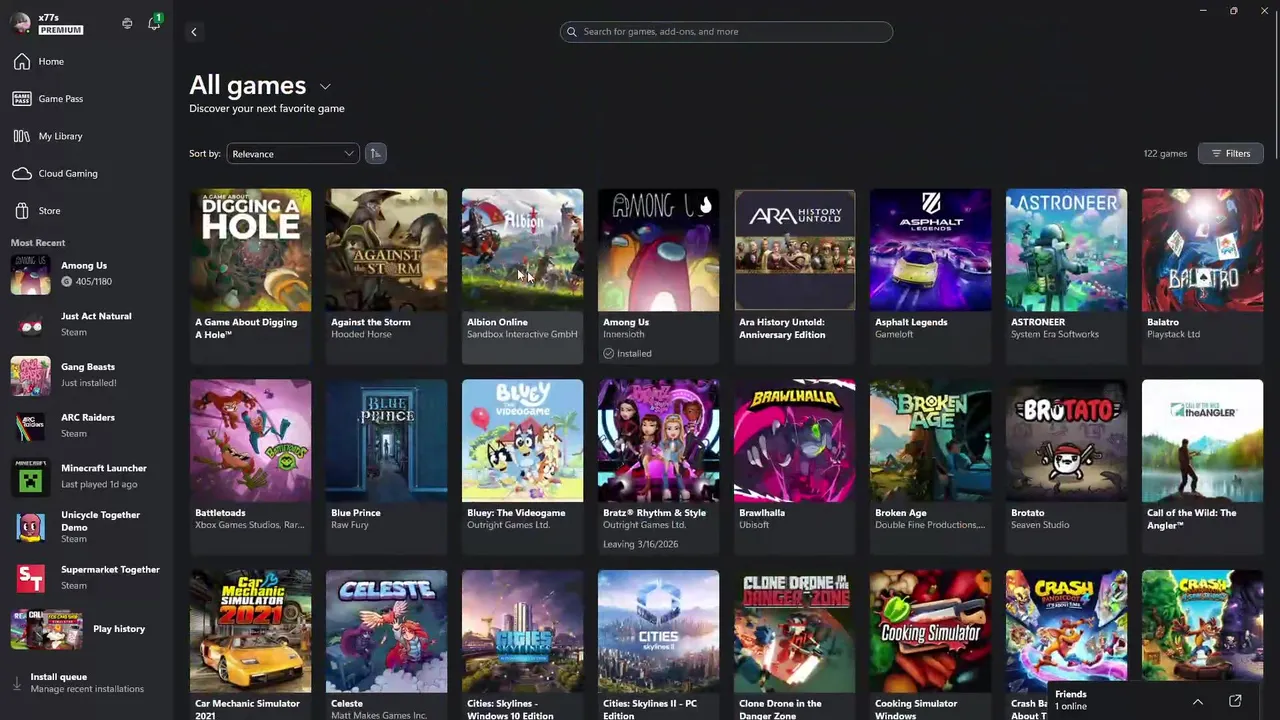Open Clone Drone in the Danger Zone tile
1280x720 pixels.
[795, 645]
